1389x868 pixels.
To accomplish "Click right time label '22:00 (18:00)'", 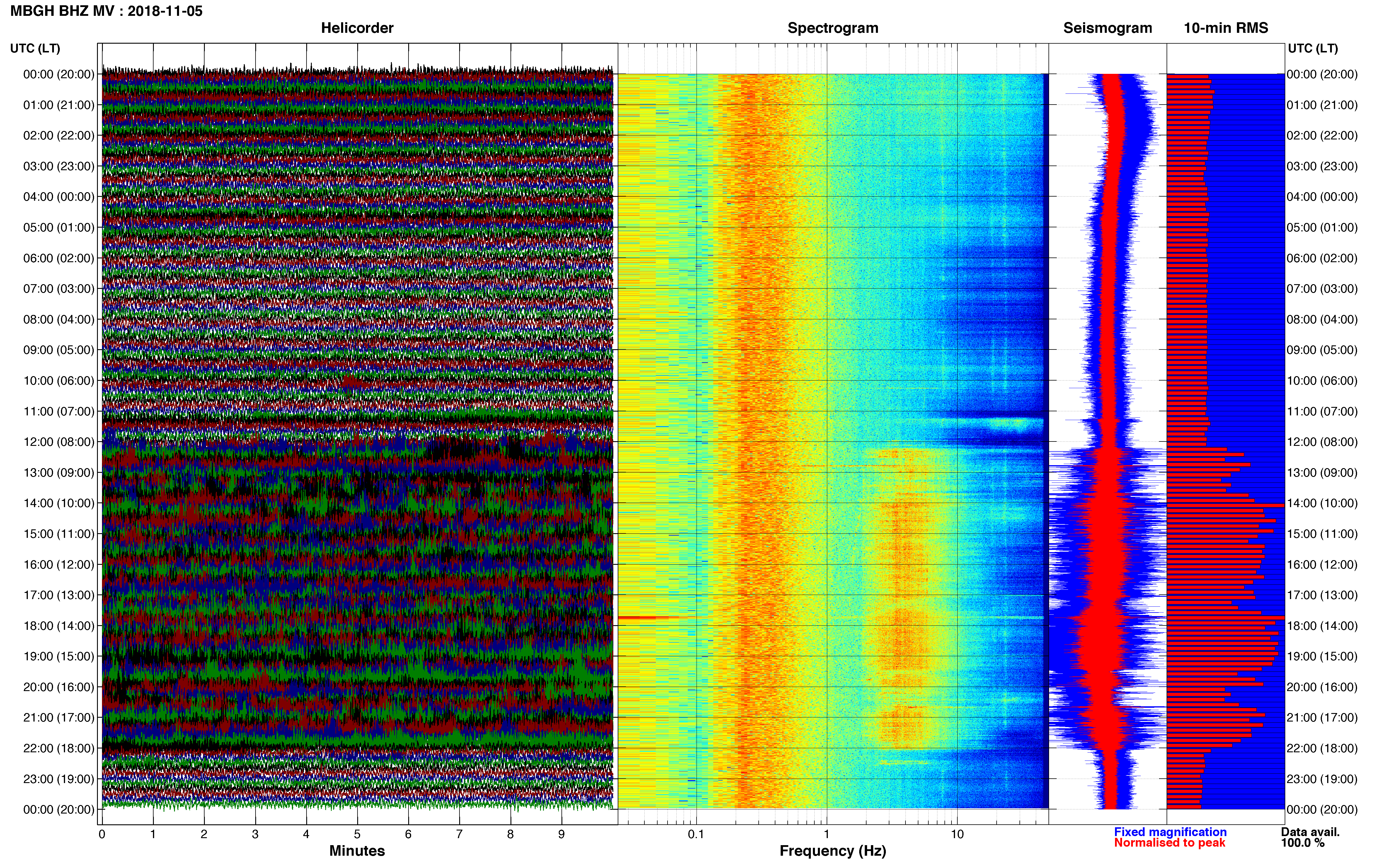I will pos(1322,748).
